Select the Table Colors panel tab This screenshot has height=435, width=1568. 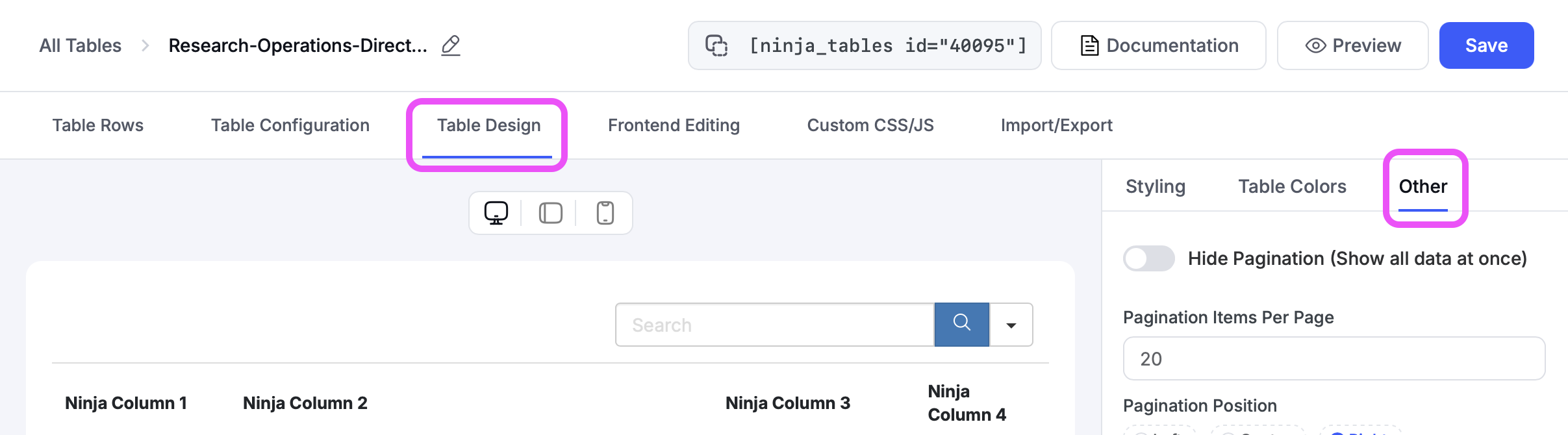click(x=1292, y=187)
